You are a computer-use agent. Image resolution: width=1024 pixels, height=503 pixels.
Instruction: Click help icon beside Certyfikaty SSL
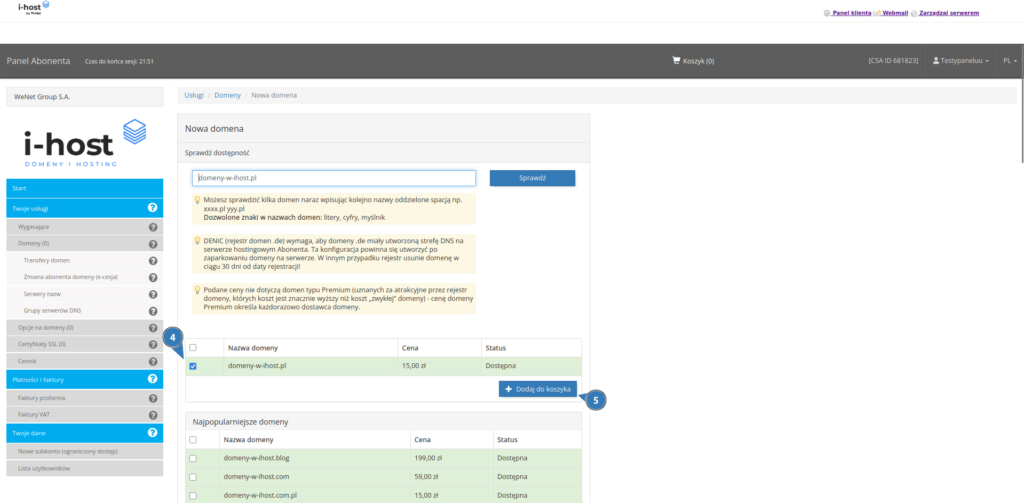click(x=153, y=344)
